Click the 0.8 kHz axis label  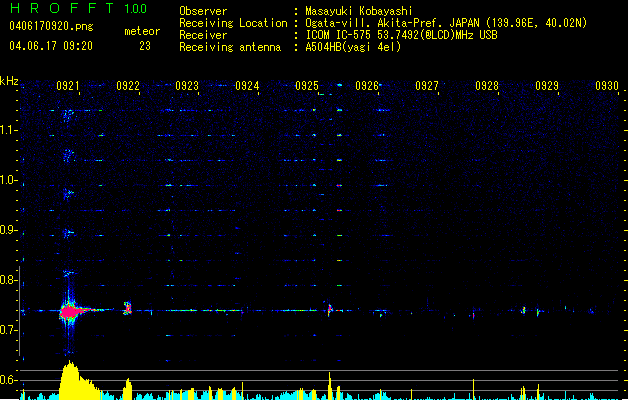[x=9, y=280]
